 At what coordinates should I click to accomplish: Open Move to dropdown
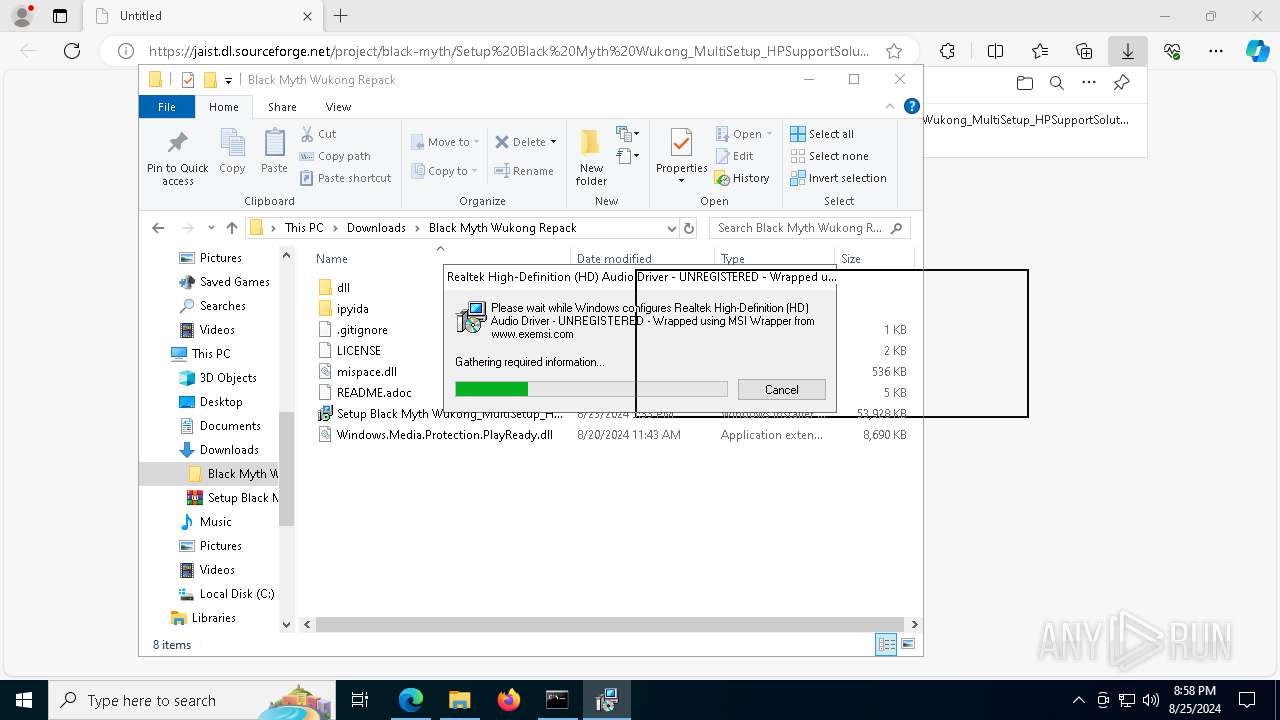tap(445, 142)
